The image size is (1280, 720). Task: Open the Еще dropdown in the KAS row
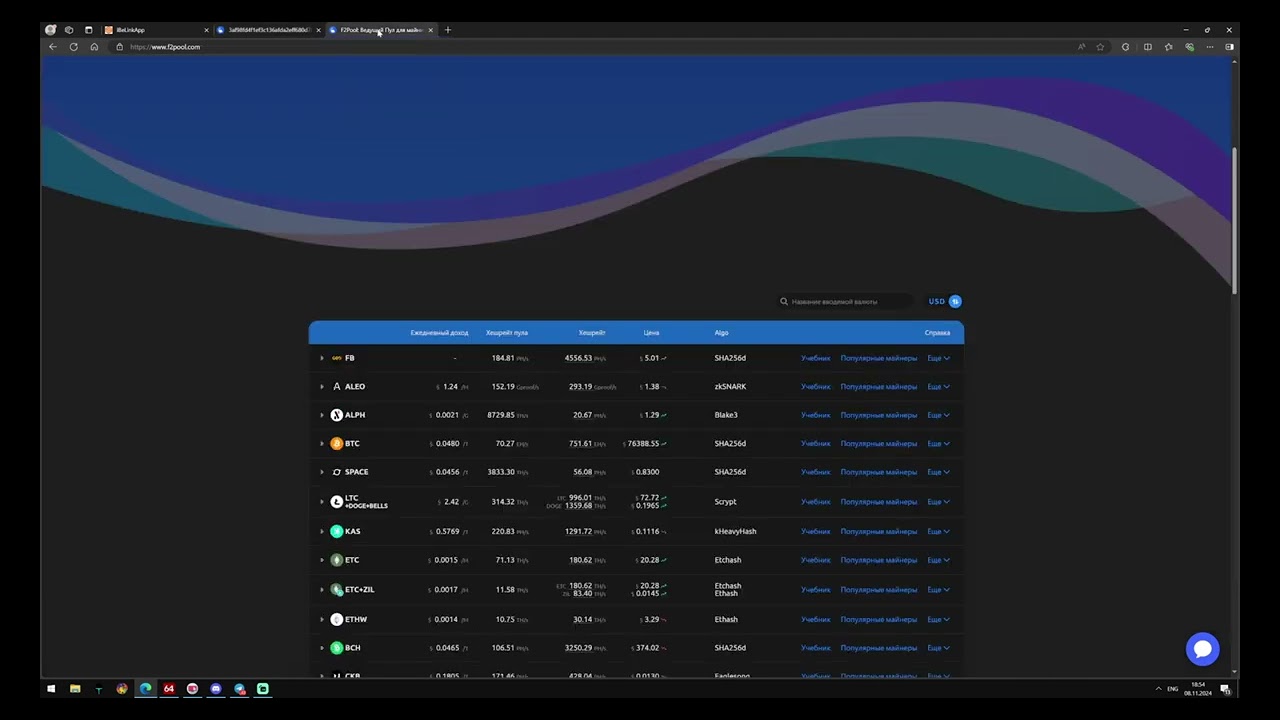click(938, 531)
